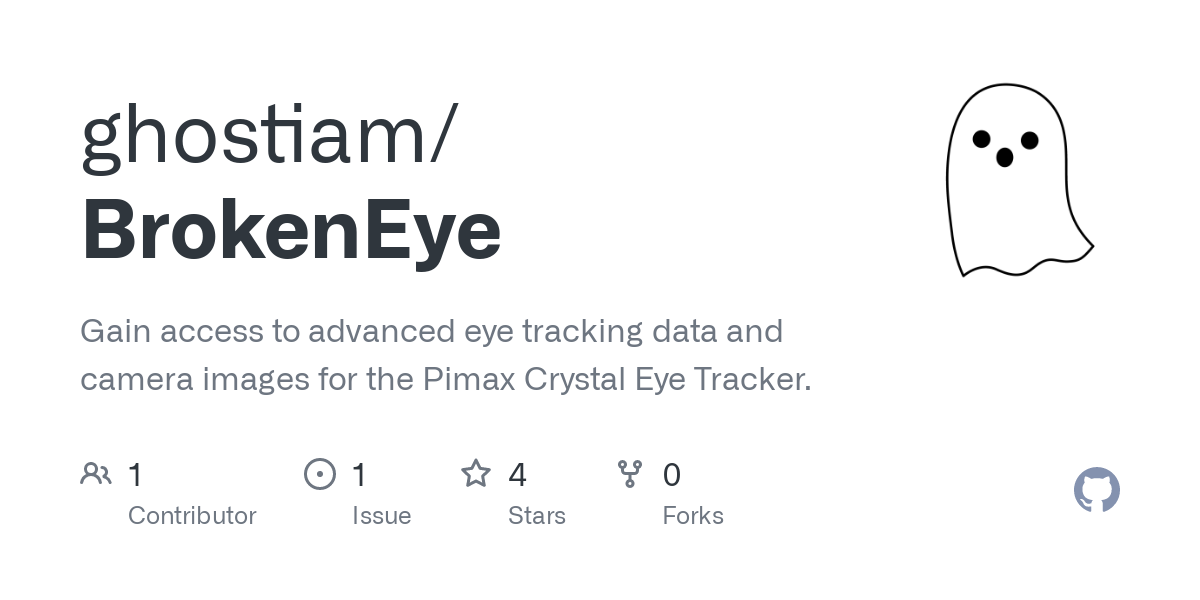Click the ghost's oval mouth
1200x600 pixels.
[x=1005, y=157]
